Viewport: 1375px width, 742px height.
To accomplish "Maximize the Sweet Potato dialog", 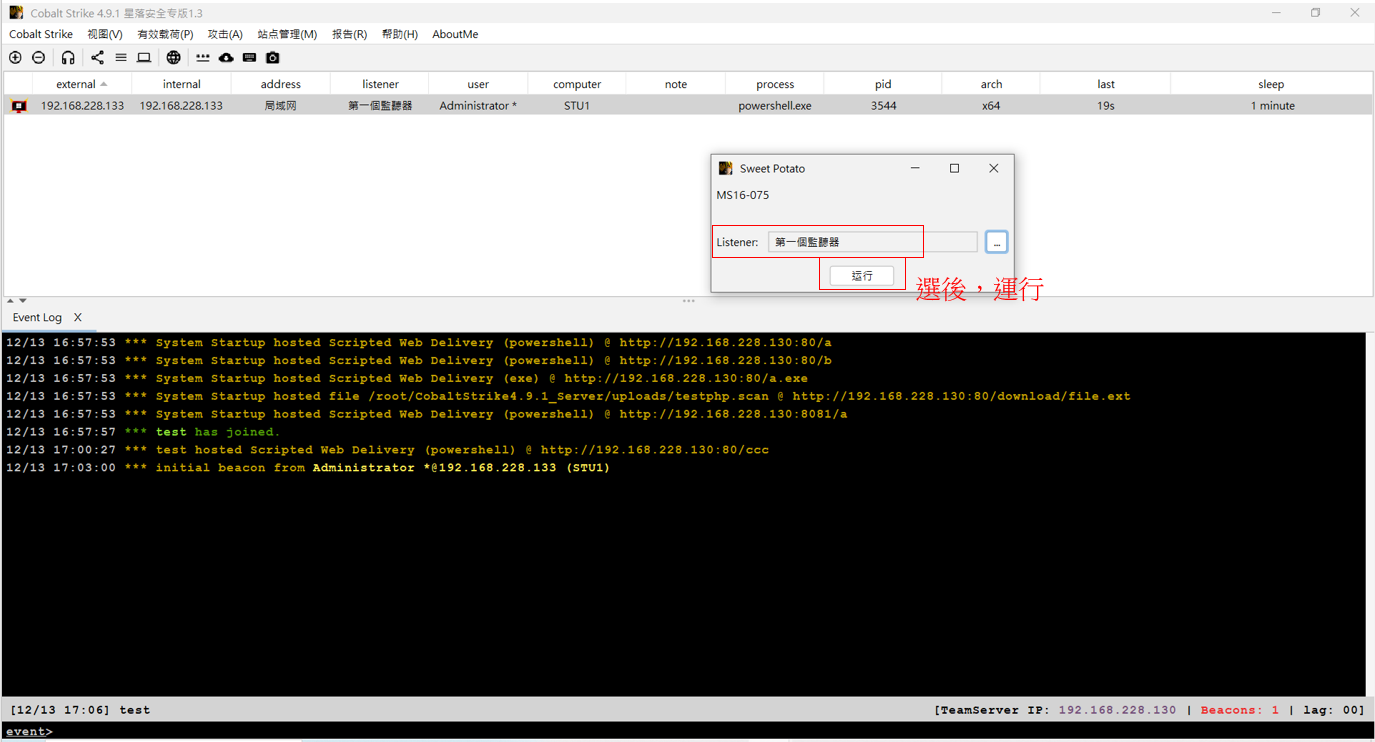I will [954, 168].
